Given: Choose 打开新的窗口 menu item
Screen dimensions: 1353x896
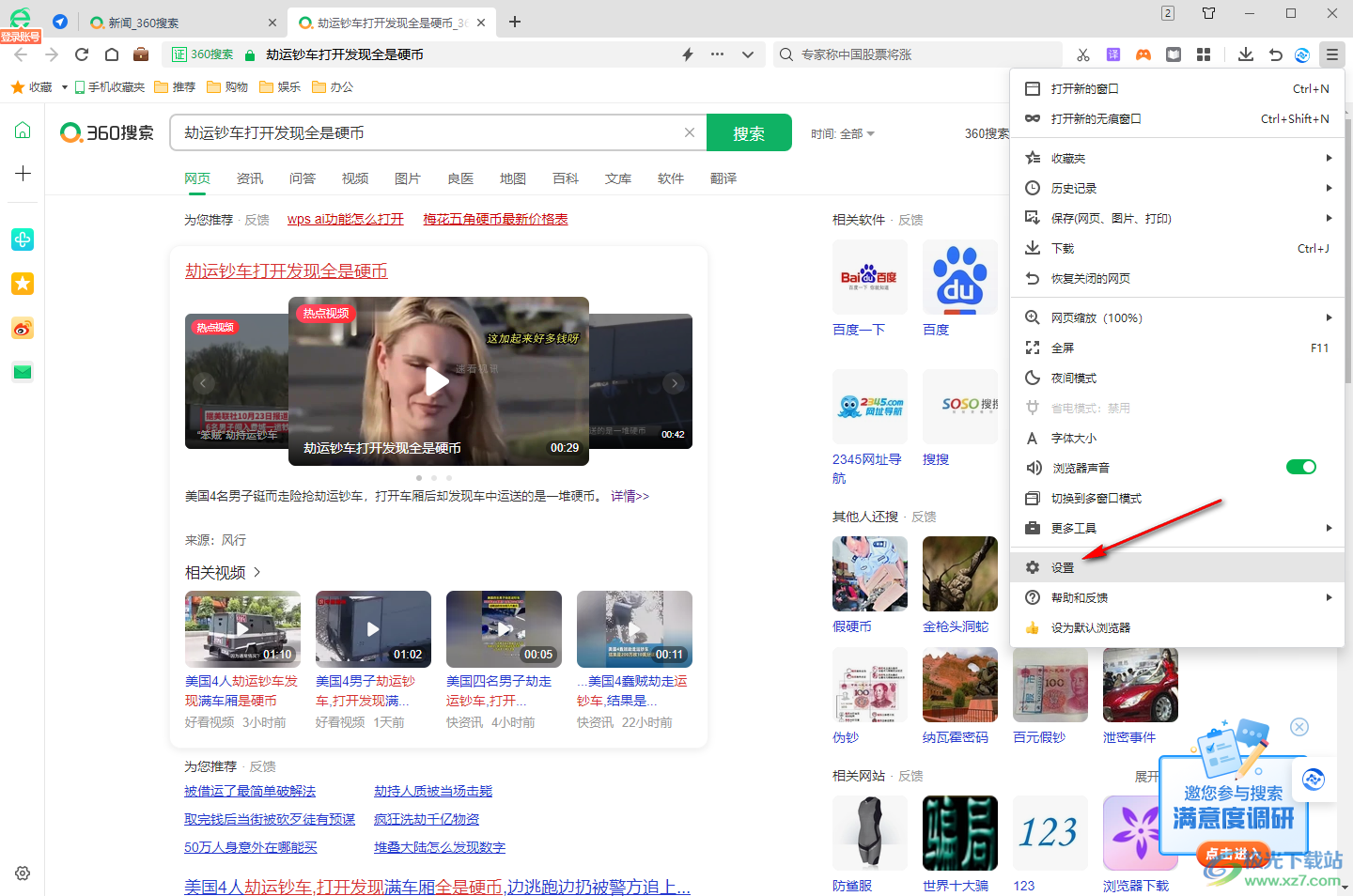Looking at the screenshot, I should (1178, 88).
